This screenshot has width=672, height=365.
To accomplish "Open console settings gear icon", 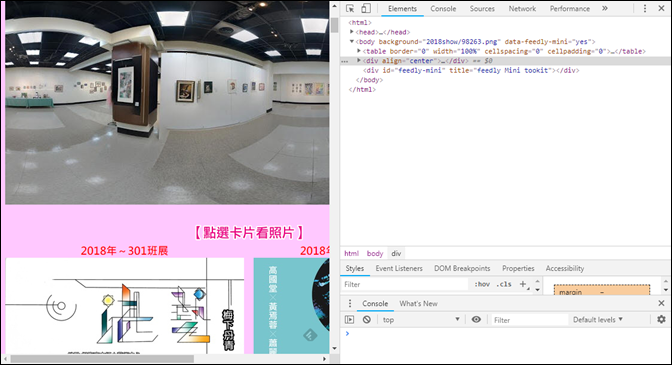I will click(x=661, y=320).
